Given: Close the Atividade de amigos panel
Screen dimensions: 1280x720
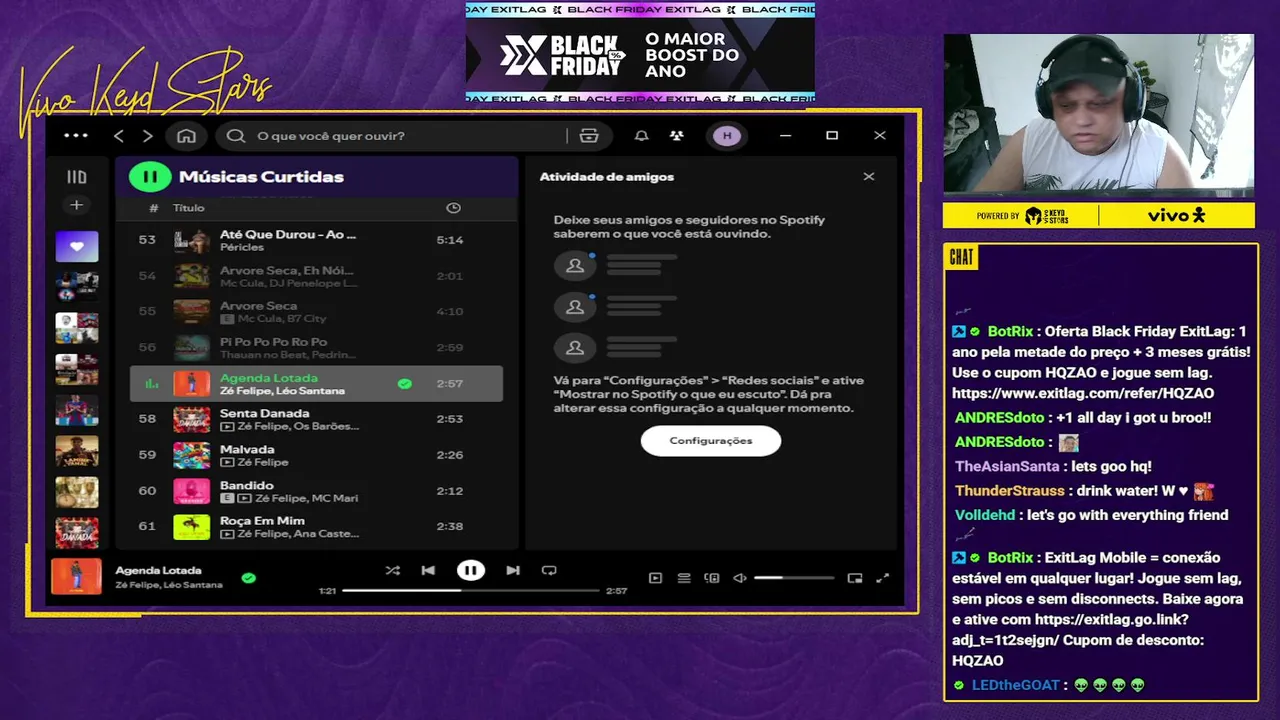Looking at the screenshot, I should [x=869, y=177].
